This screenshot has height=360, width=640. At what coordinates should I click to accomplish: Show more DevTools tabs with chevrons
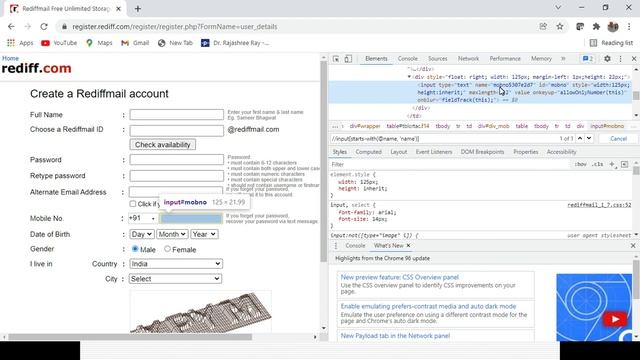tap(563, 59)
